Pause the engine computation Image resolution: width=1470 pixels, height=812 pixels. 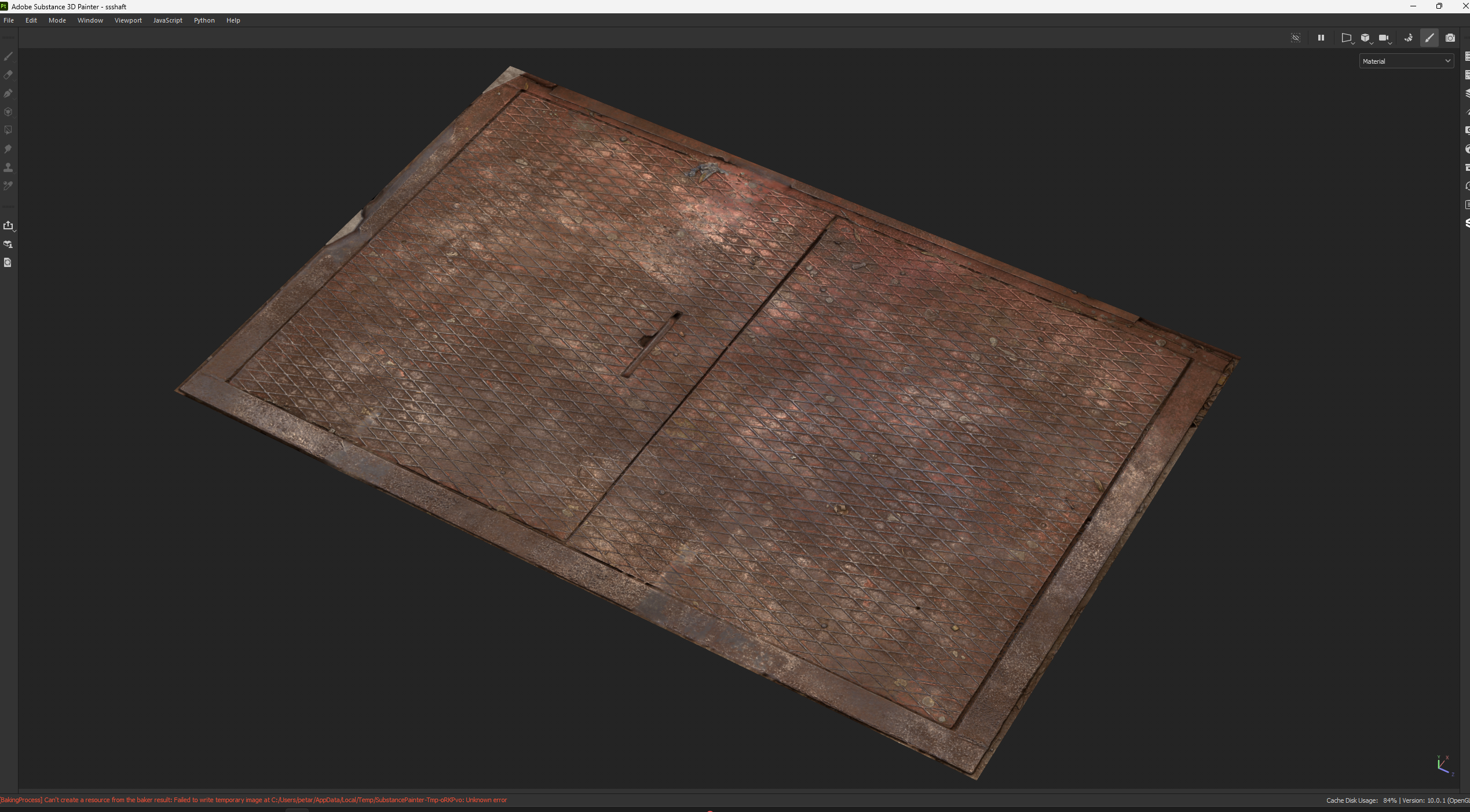tap(1321, 38)
